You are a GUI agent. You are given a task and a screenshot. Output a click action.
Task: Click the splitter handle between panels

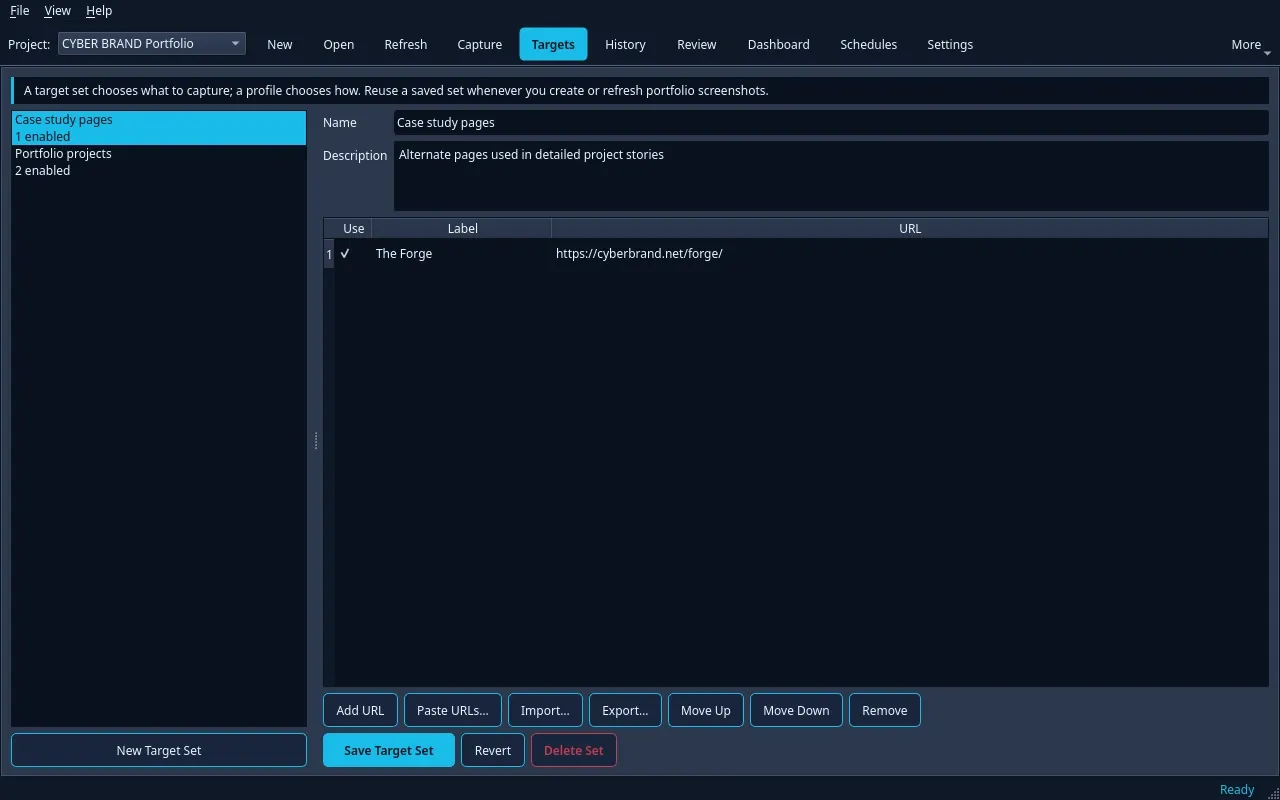click(316, 440)
